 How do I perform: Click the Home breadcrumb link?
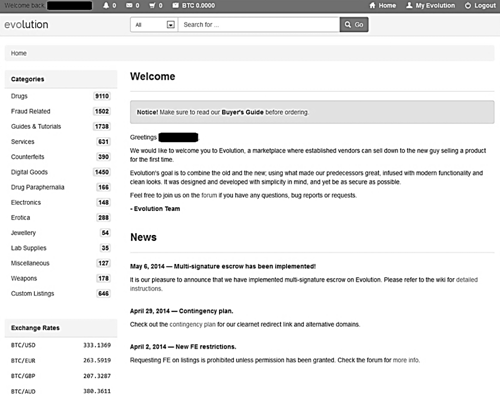tap(19, 53)
